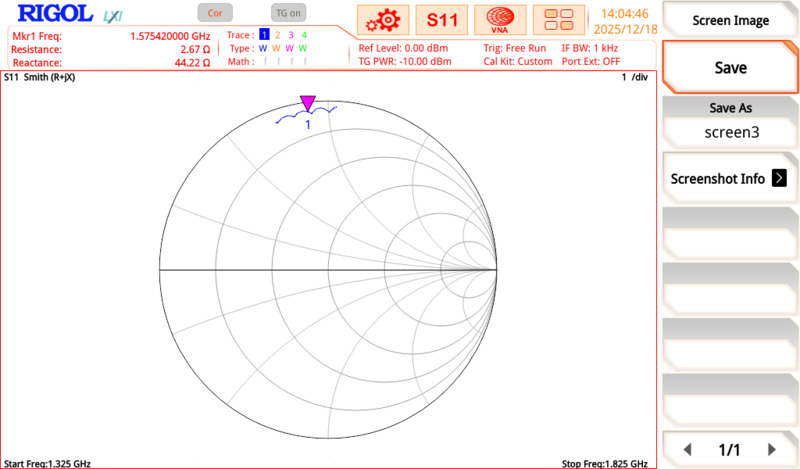
Task: Toggle the Cor correction indicator
Action: [215, 13]
